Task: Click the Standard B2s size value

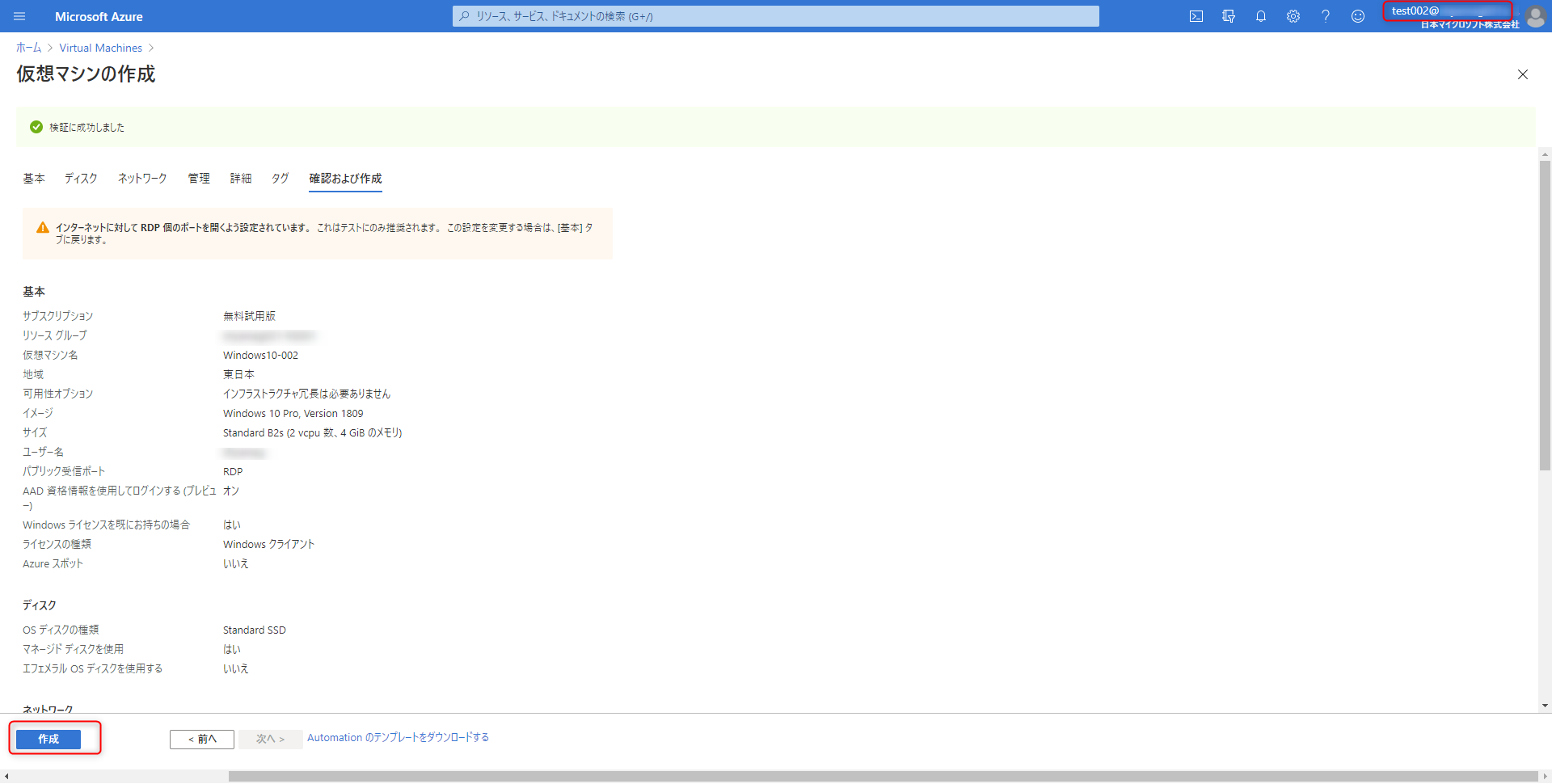Action: pos(313,433)
